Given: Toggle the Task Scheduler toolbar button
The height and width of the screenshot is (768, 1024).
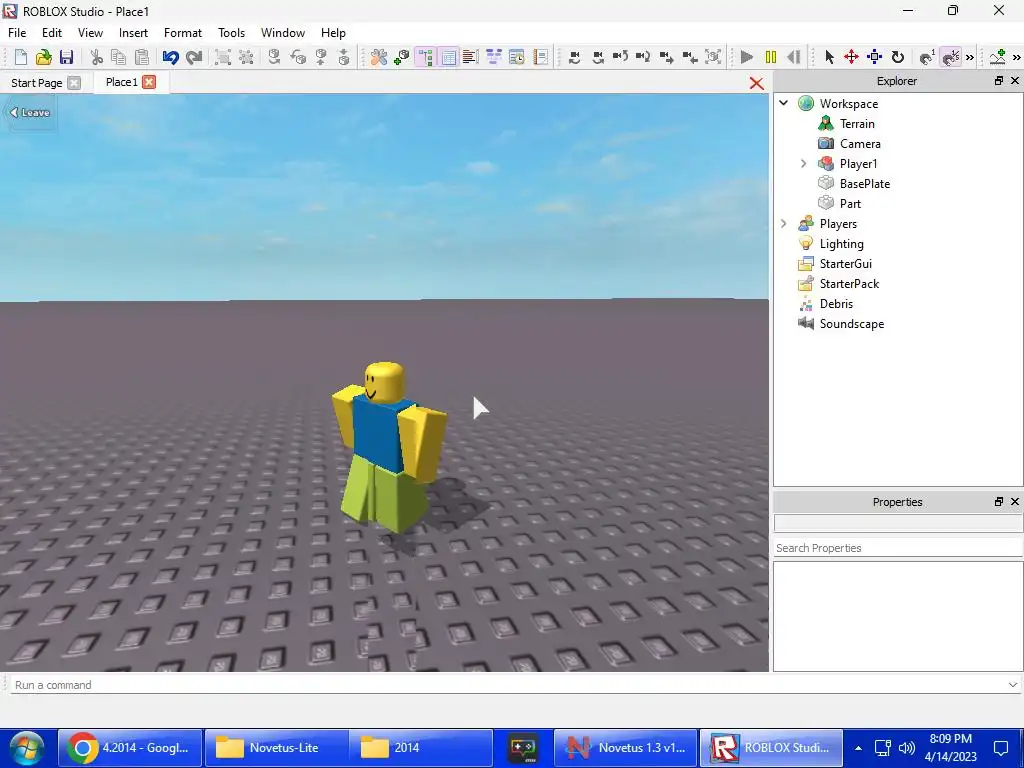Looking at the screenshot, I should [494, 57].
